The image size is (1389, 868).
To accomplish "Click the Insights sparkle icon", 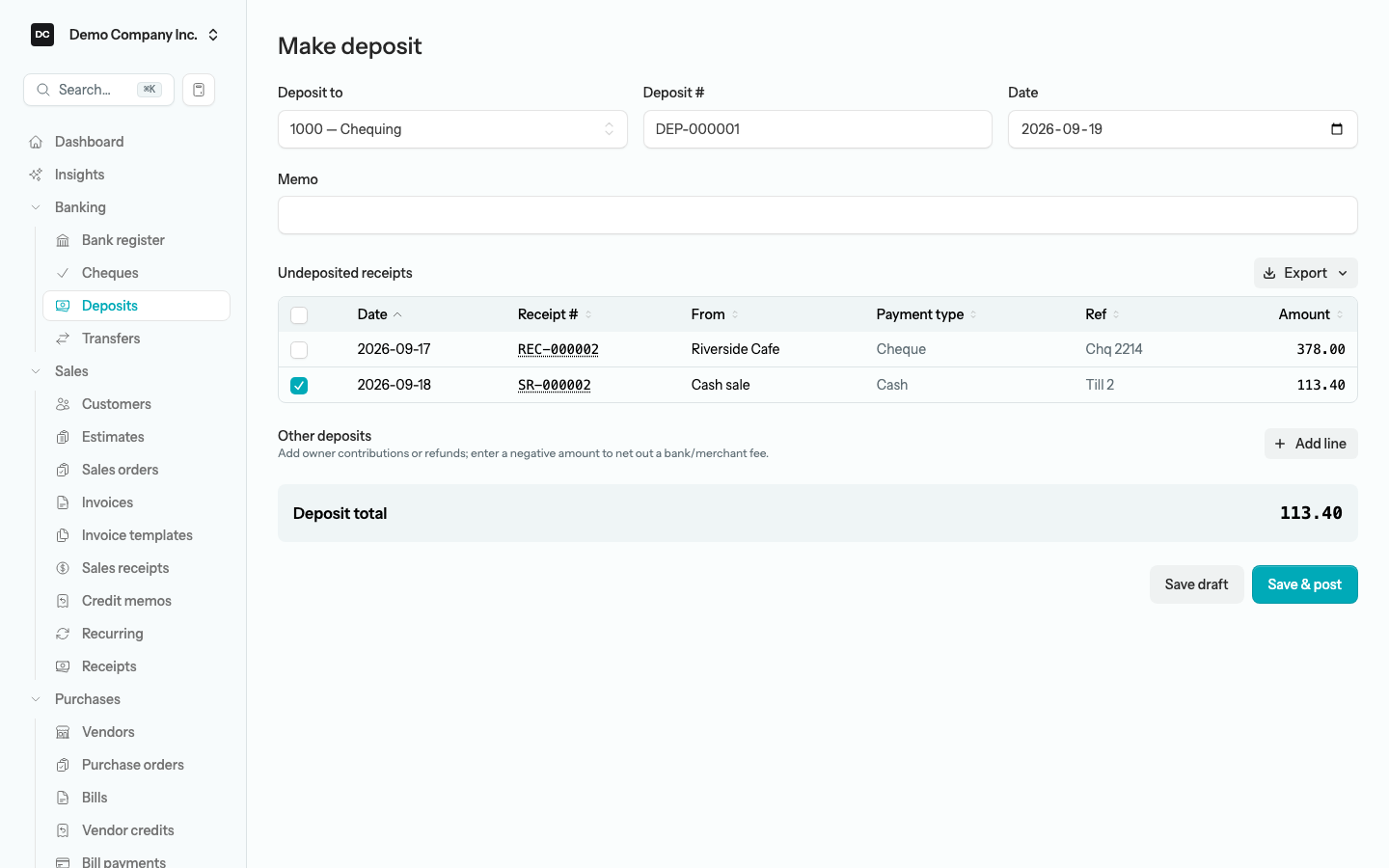I will pos(36,175).
